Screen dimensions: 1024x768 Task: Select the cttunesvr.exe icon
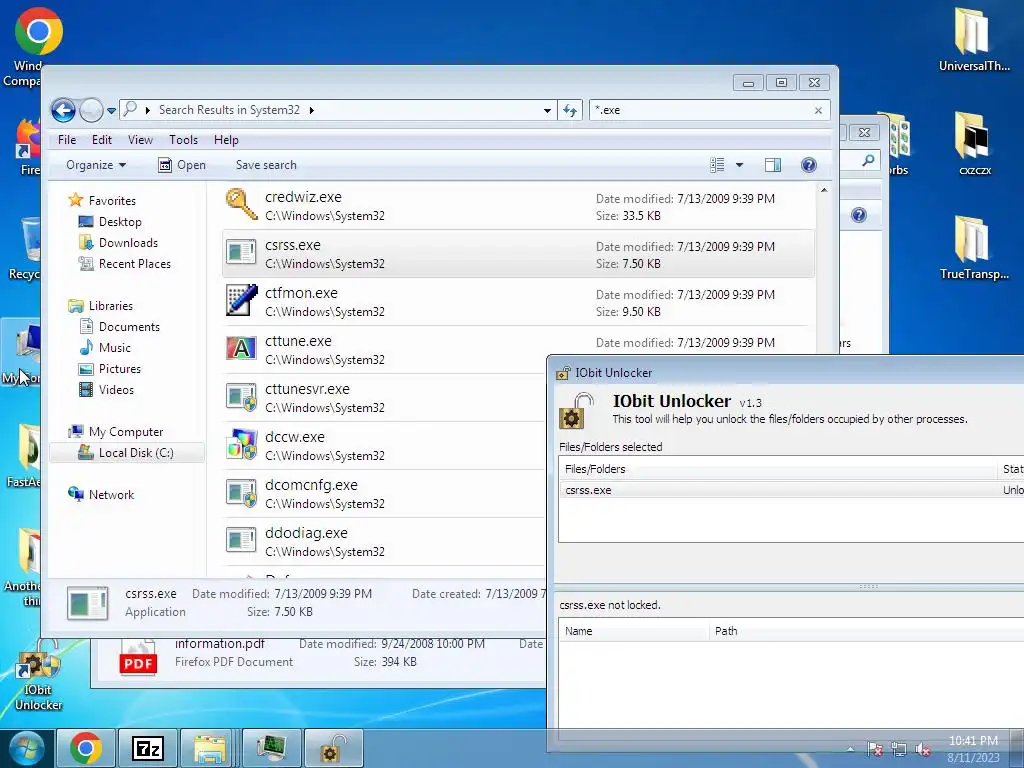tap(241, 396)
